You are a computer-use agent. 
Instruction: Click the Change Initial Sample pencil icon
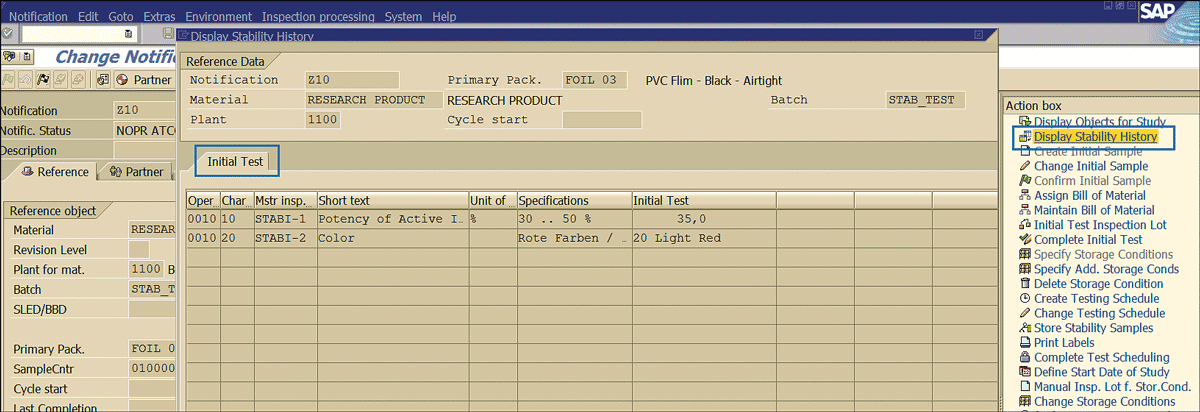pyautogui.click(x=1025, y=166)
